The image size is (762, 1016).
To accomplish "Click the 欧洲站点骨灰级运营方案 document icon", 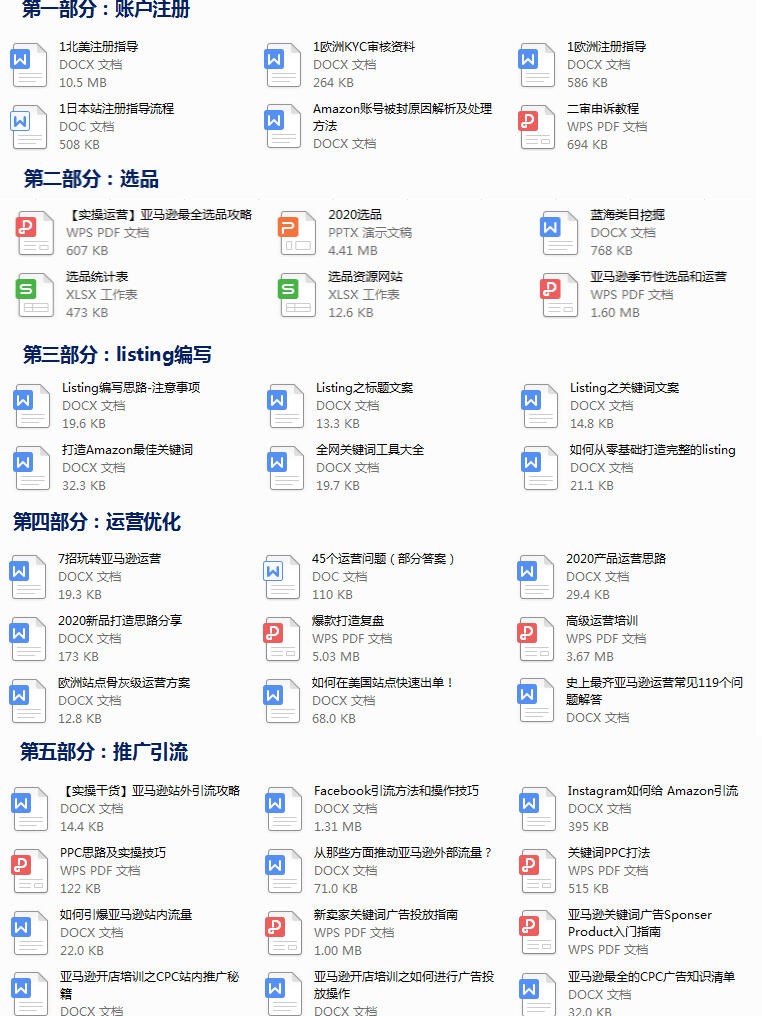I will coord(28,701).
